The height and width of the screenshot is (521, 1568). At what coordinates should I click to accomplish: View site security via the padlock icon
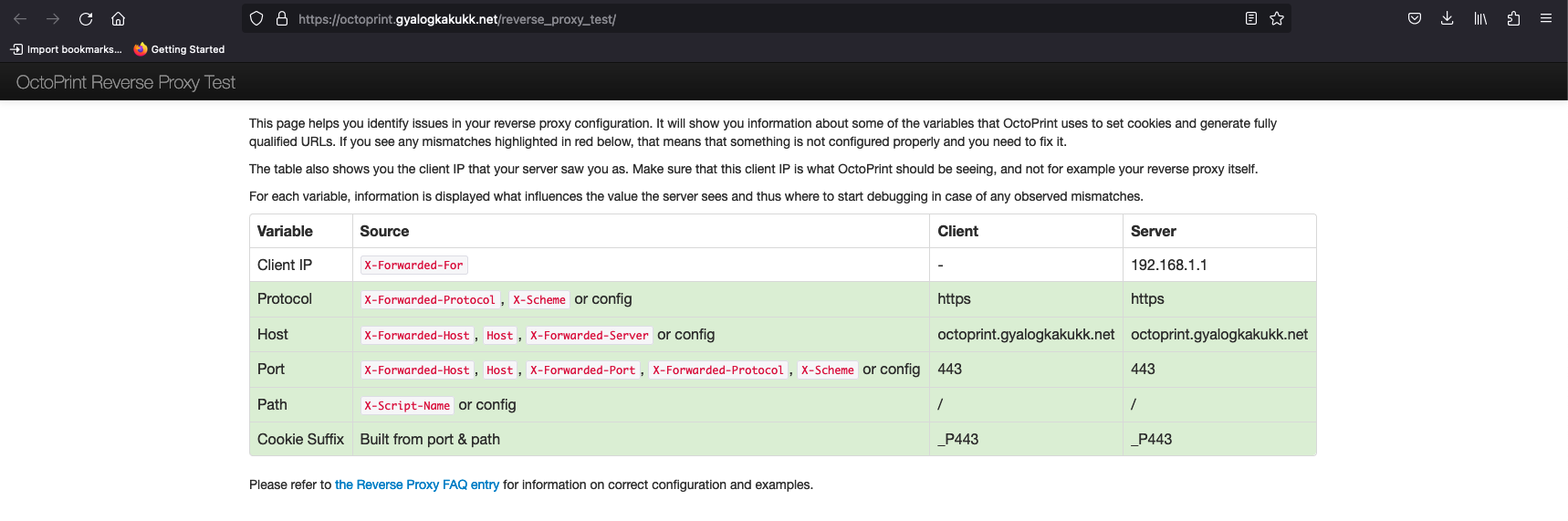pyautogui.click(x=282, y=18)
